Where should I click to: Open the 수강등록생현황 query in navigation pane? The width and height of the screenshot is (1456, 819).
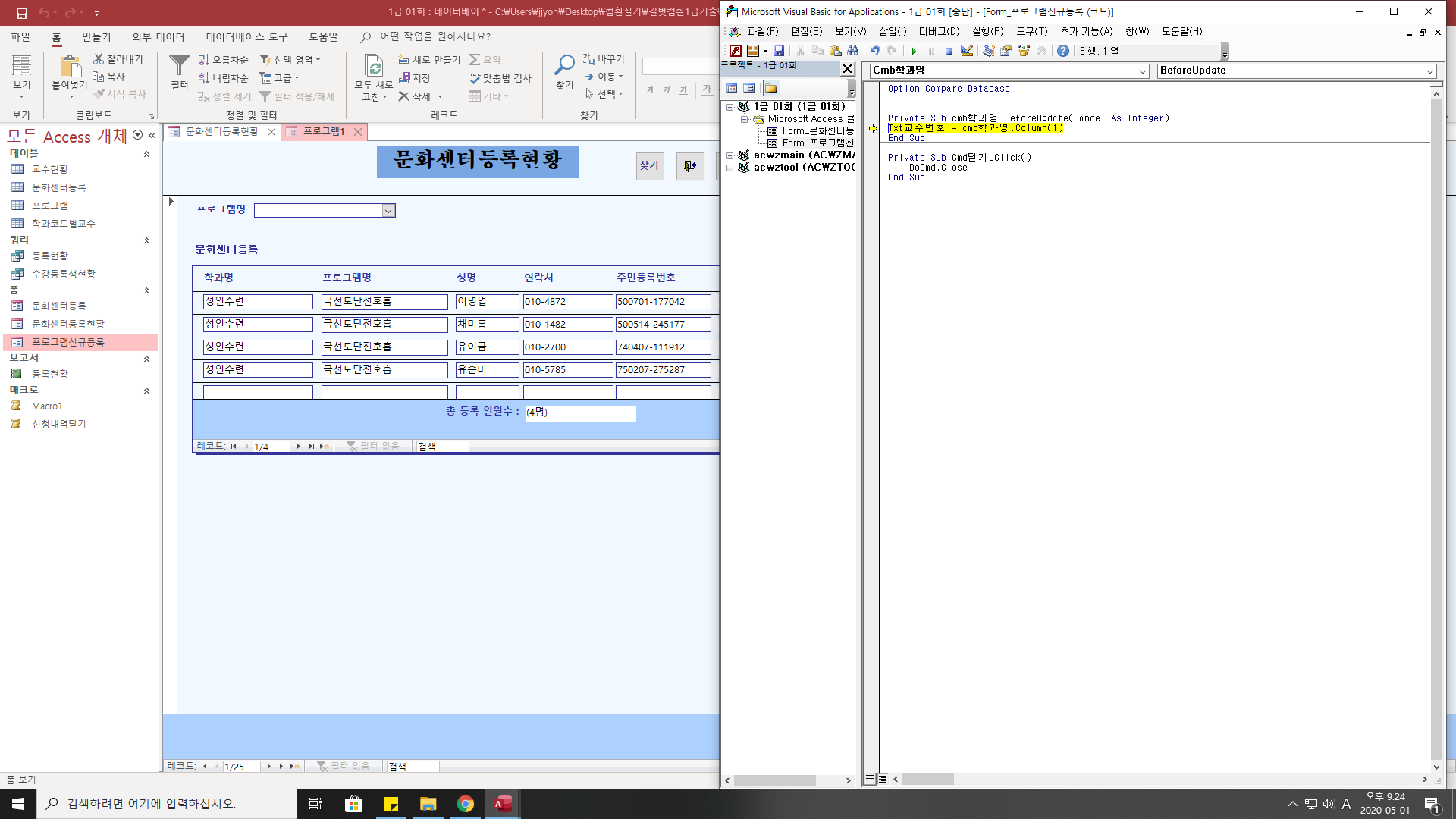click(x=64, y=274)
